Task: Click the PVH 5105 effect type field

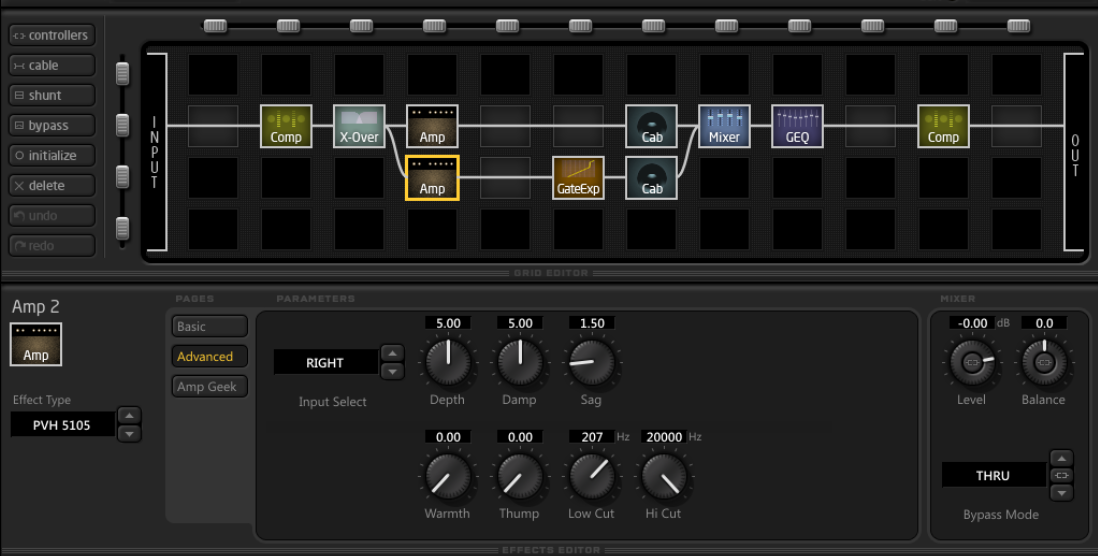Action: (x=62, y=425)
